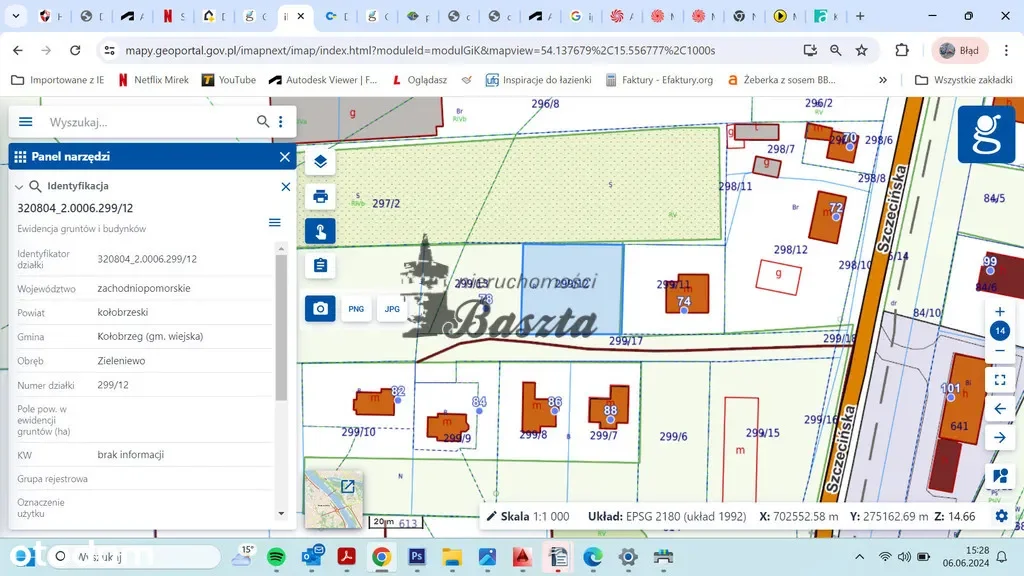Edit the map scale Skala 1:1 000
1024x576 pixels.
pyautogui.click(x=527, y=516)
